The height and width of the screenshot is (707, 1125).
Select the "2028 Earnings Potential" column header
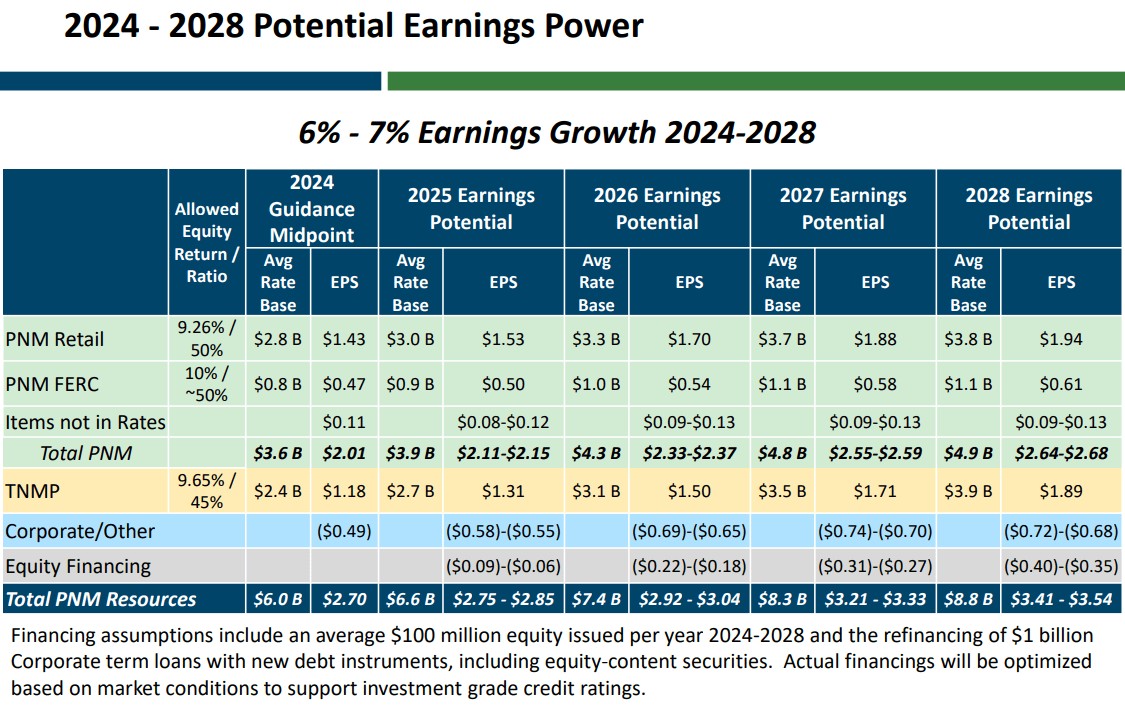pos(1029,208)
